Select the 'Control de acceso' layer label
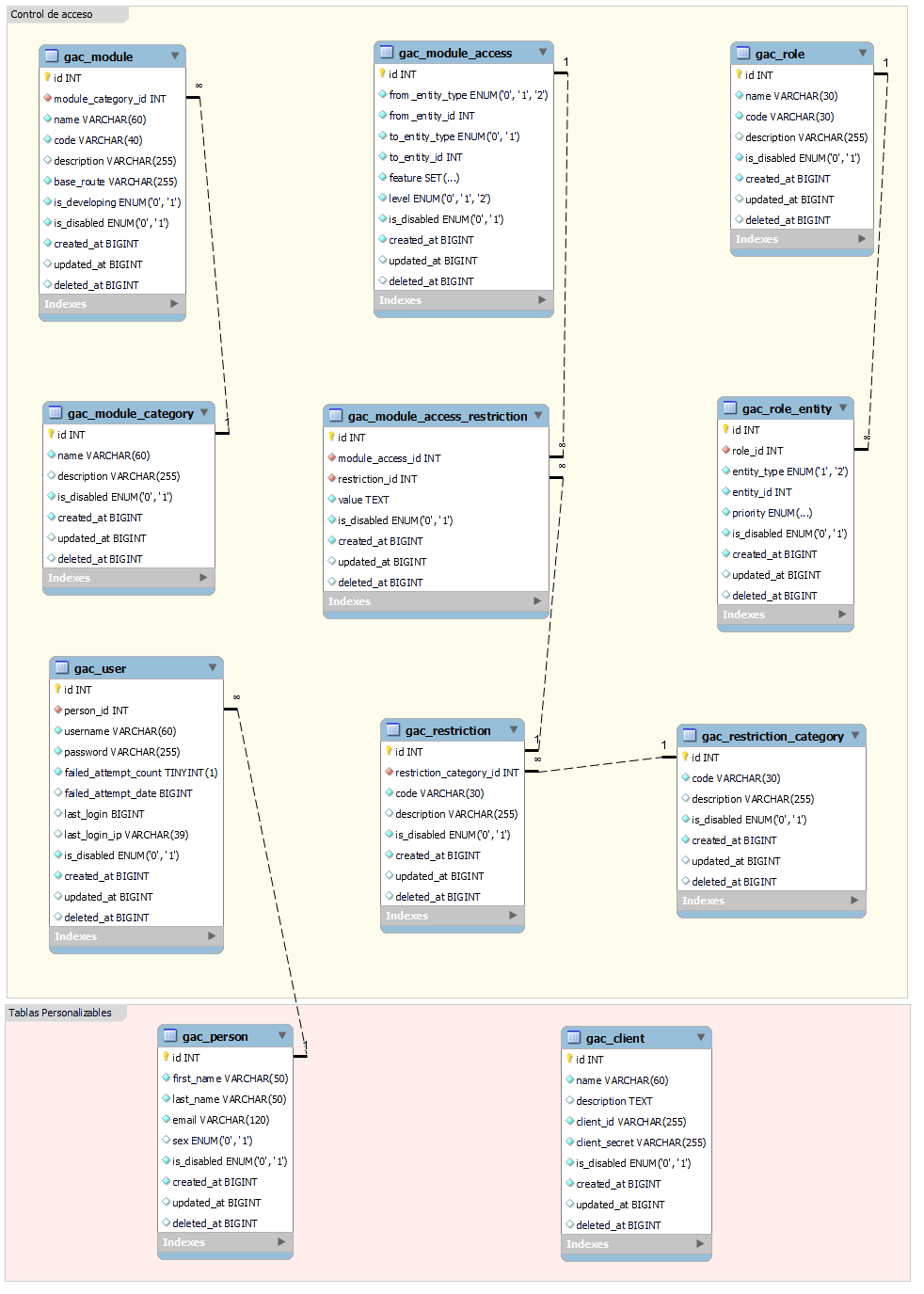Image resolution: width=924 pixels, height=1294 pixels. tap(52, 14)
